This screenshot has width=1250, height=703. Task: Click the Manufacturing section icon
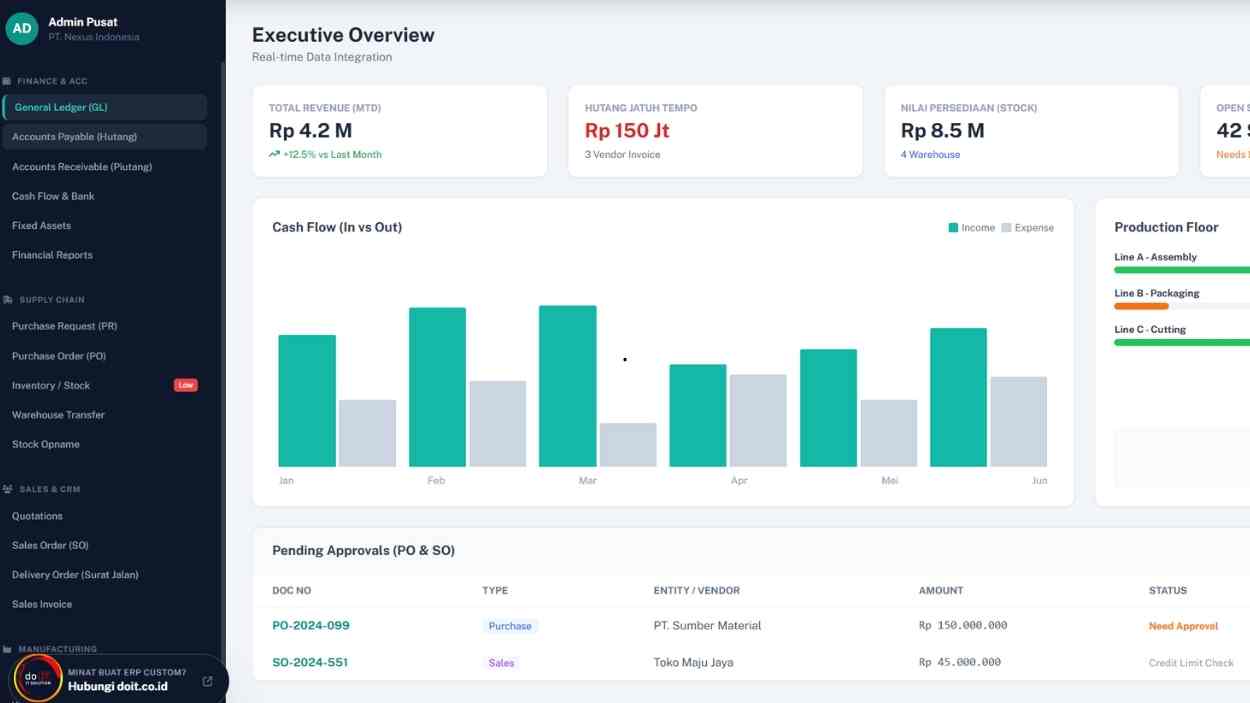8,649
